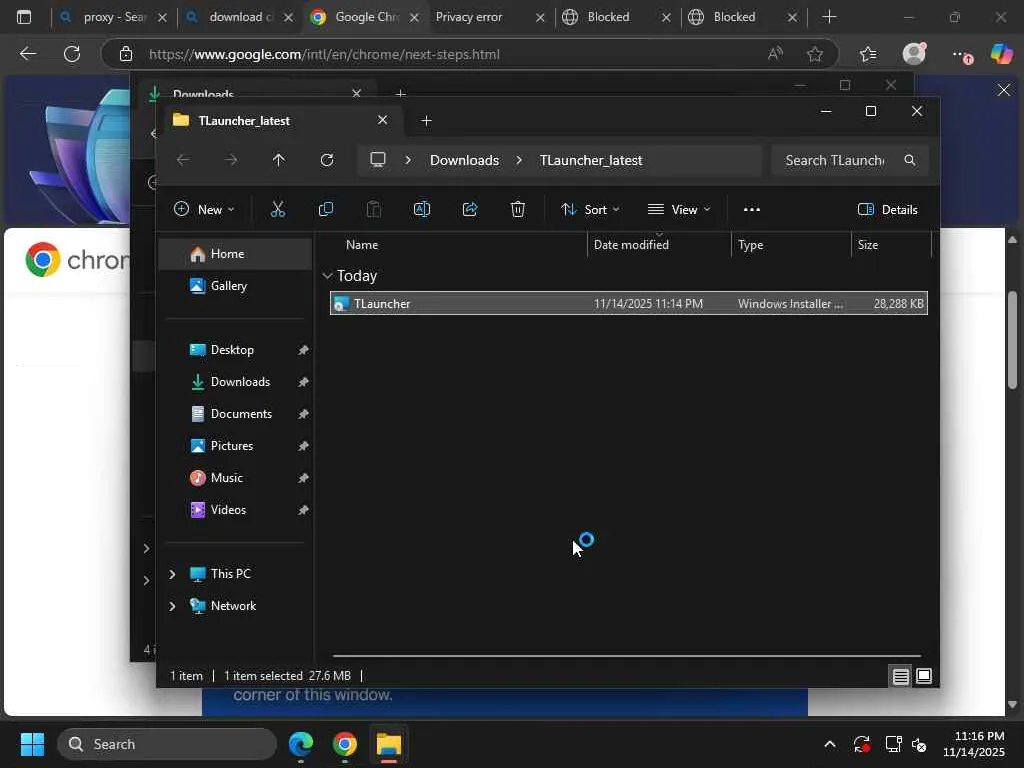Show hidden system tray icons chevron

829,744
